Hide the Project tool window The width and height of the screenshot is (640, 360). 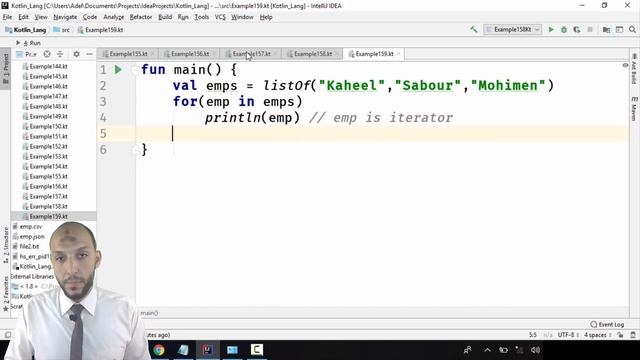click(x=89, y=54)
